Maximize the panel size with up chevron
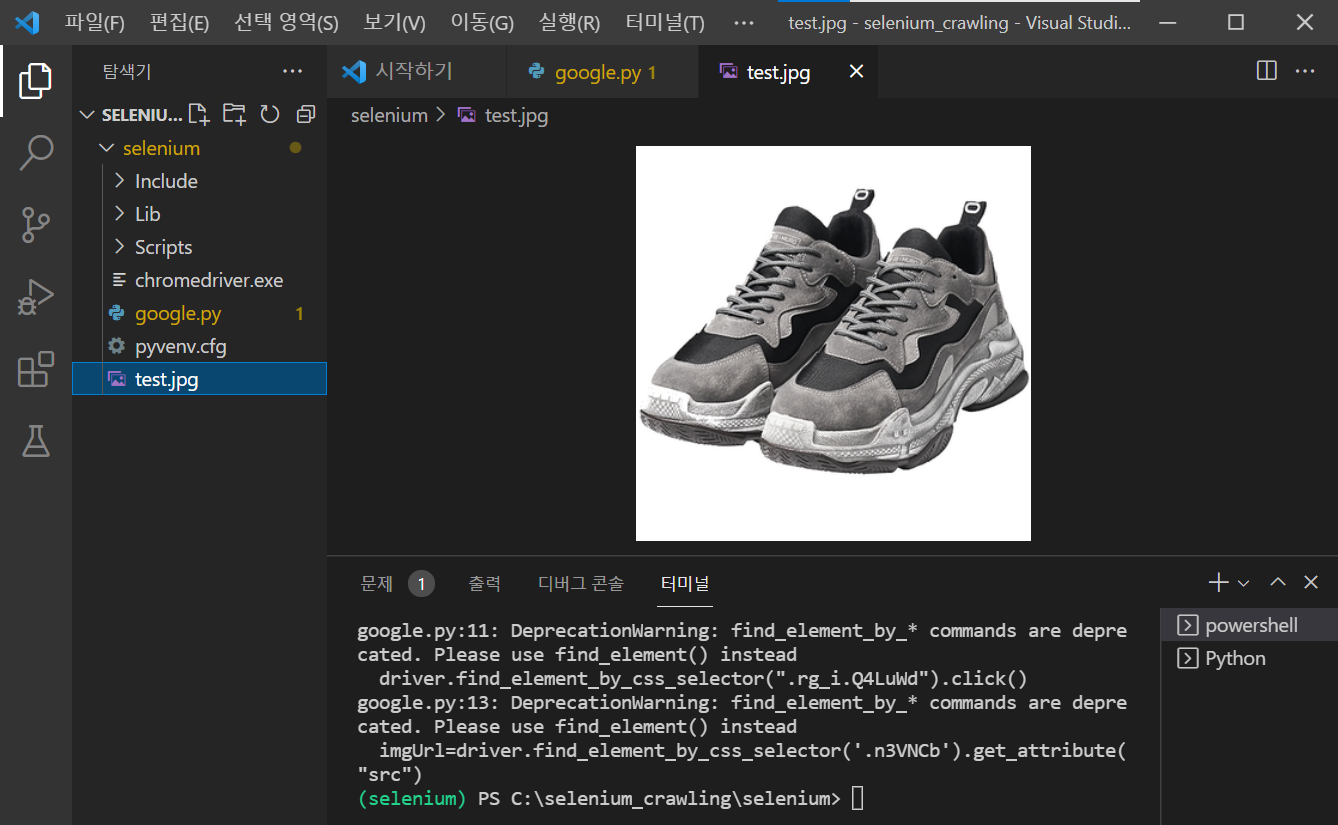The image size is (1338, 825). coord(1278,582)
